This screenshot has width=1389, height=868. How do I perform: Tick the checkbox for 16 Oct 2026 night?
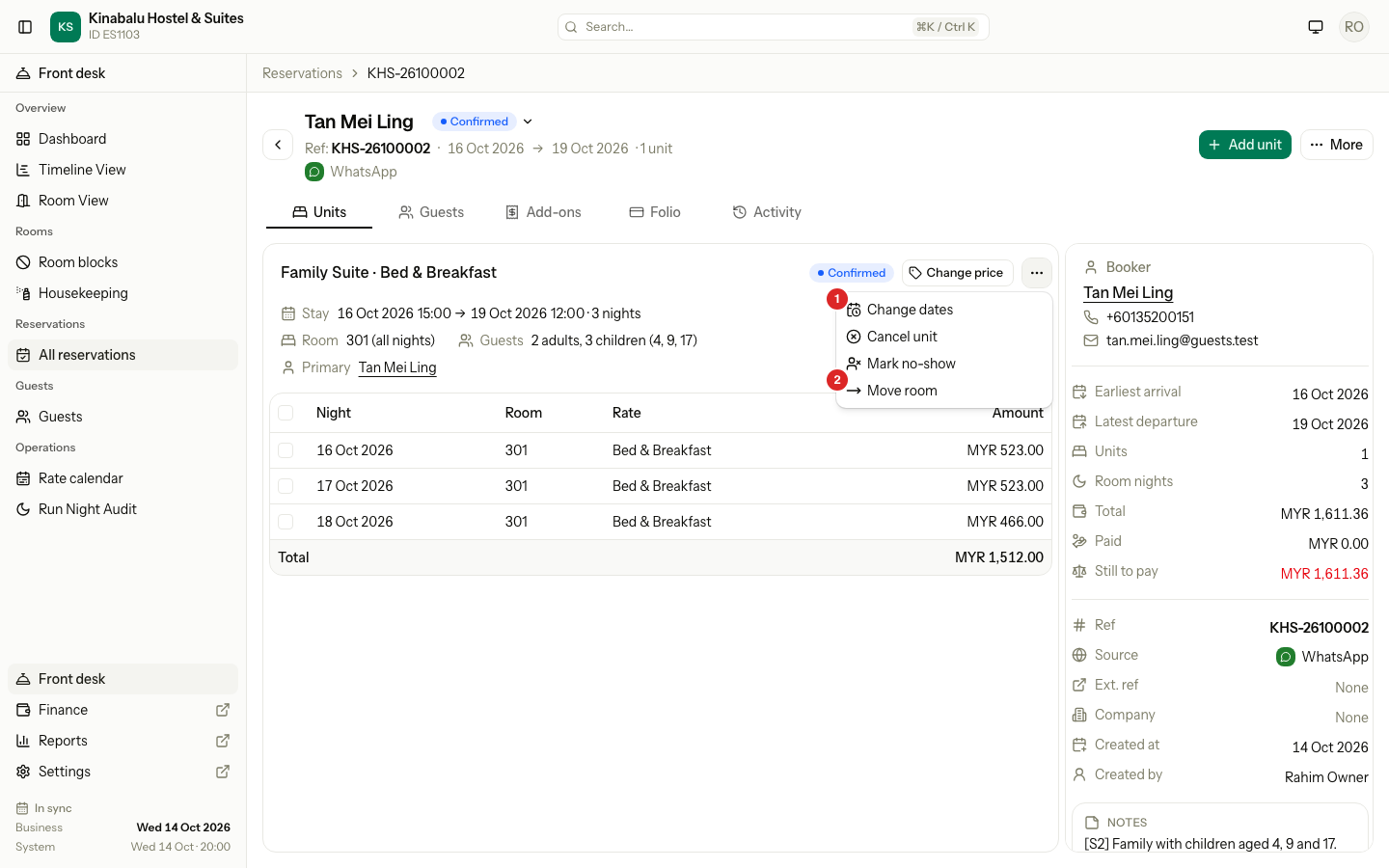pyautogui.click(x=286, y=450)
